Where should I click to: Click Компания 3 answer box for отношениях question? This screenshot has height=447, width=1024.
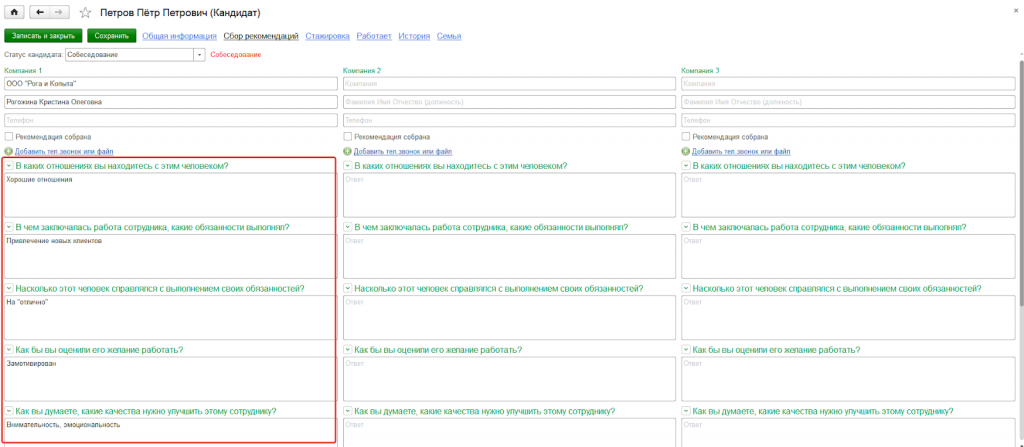click(848, 195)
